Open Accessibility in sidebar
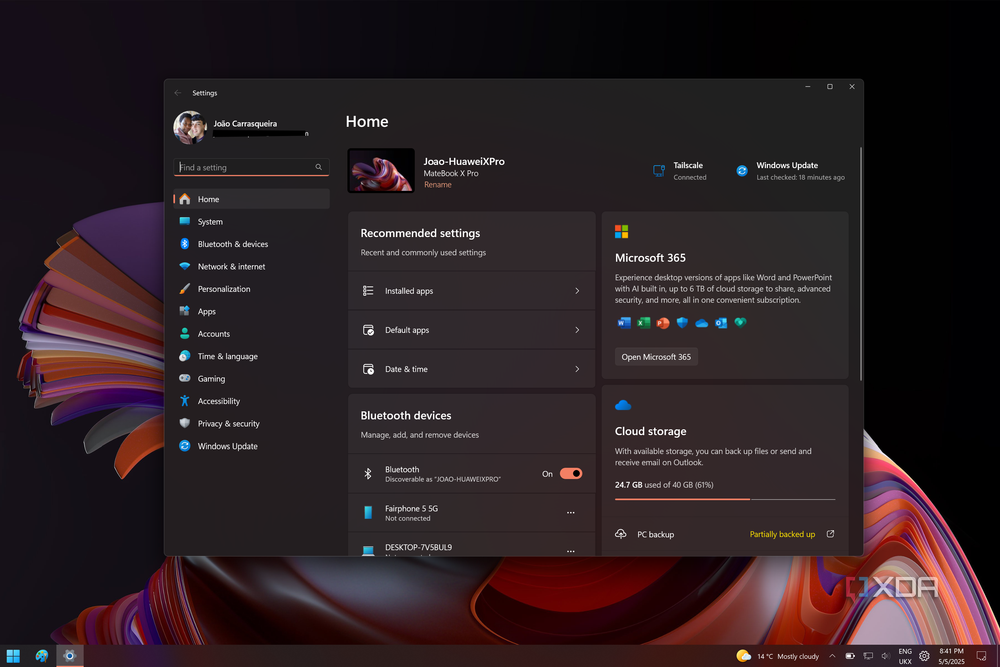 point(251,401)
